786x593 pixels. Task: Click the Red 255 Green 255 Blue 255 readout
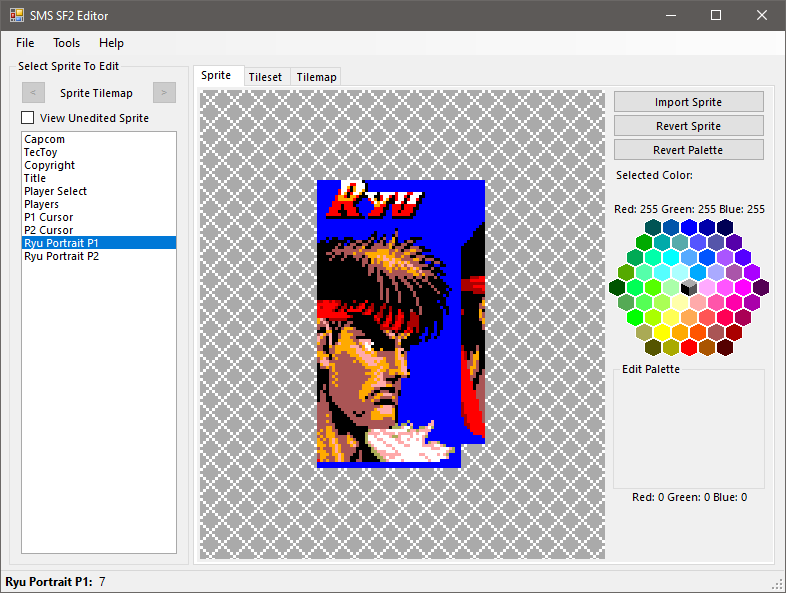(x=689, y=209)
